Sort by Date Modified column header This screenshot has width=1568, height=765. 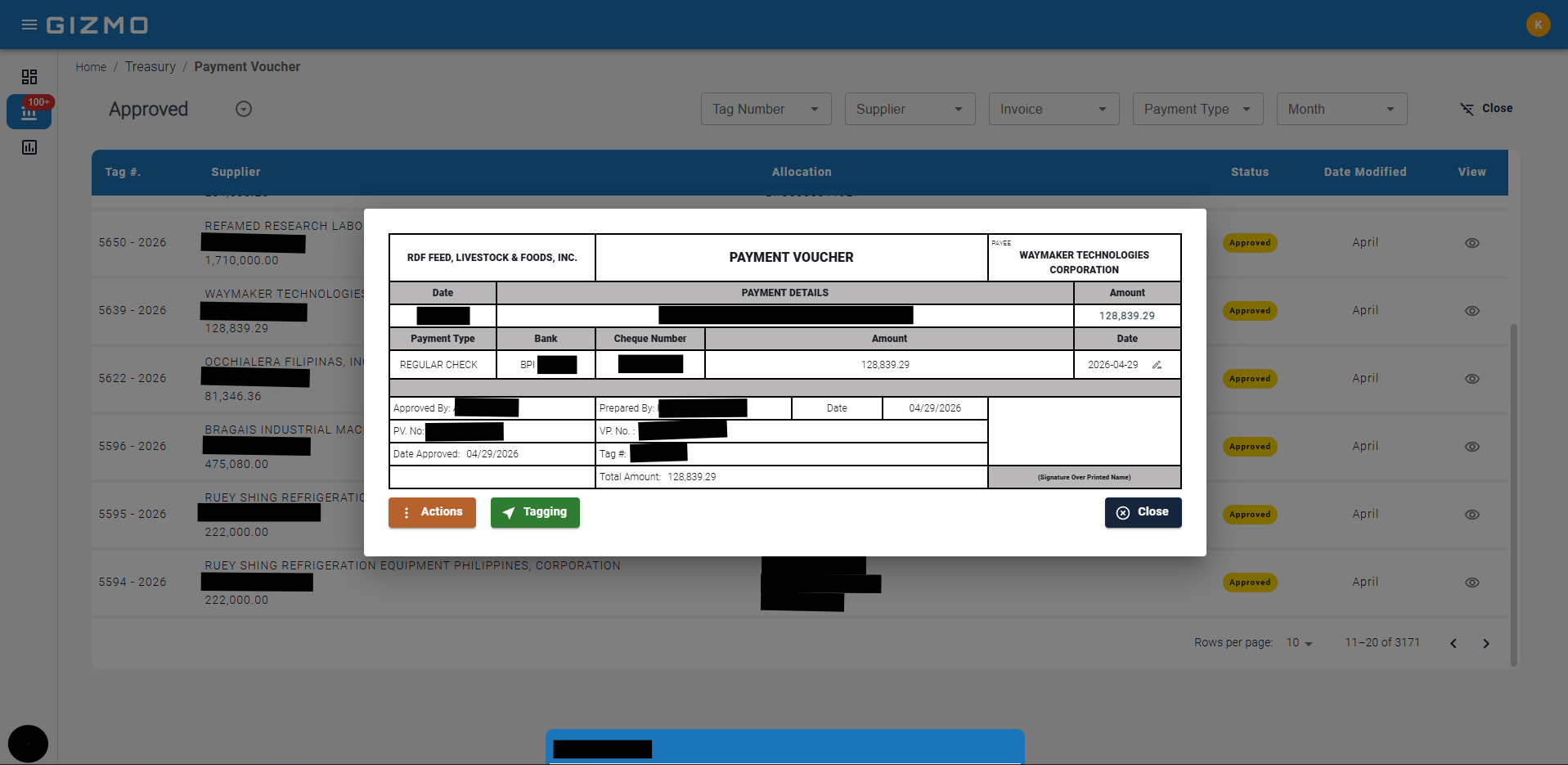click(x=1365, y=172)
